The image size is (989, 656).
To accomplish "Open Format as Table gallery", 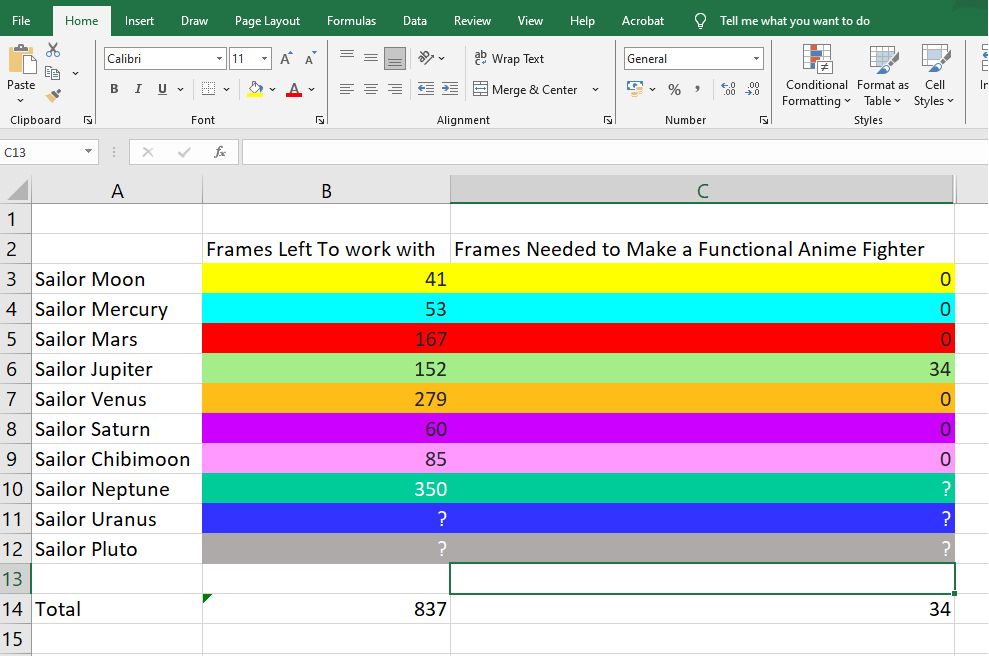I will [882, 76].
